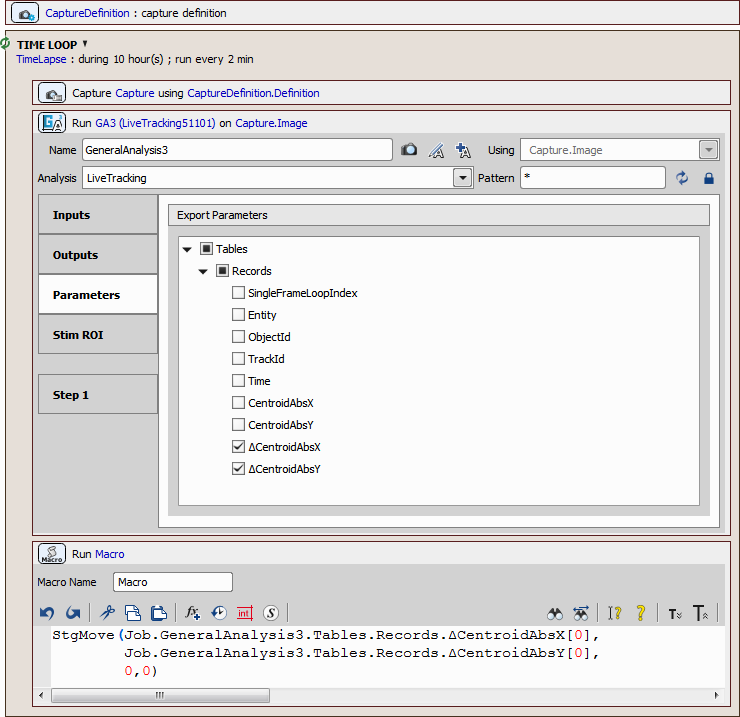Switch to the Inputs tab
This screenshot has height=717, width=740.
(x=98, y=215)
